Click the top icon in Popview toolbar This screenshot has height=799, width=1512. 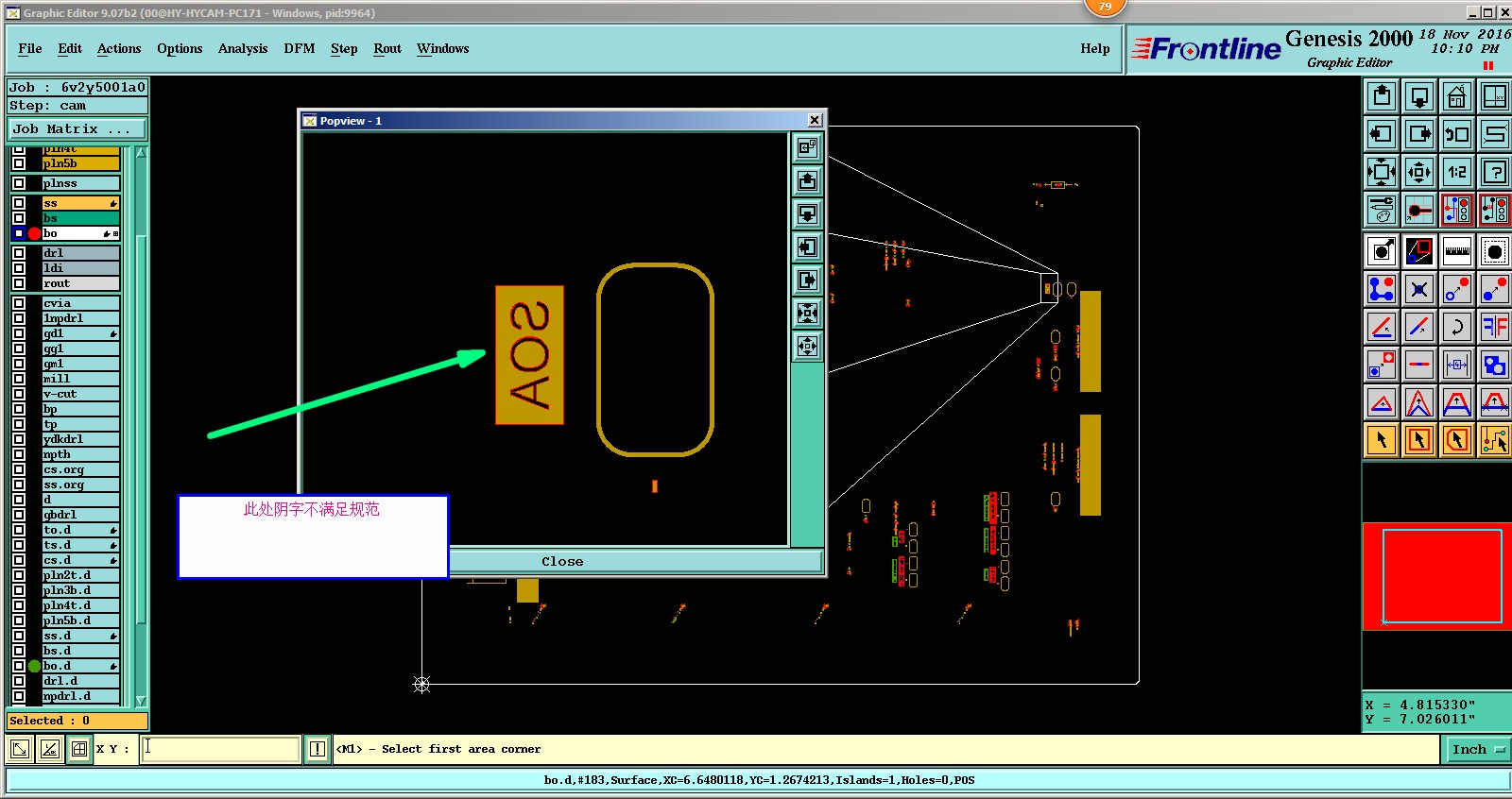tap(807, 147)
